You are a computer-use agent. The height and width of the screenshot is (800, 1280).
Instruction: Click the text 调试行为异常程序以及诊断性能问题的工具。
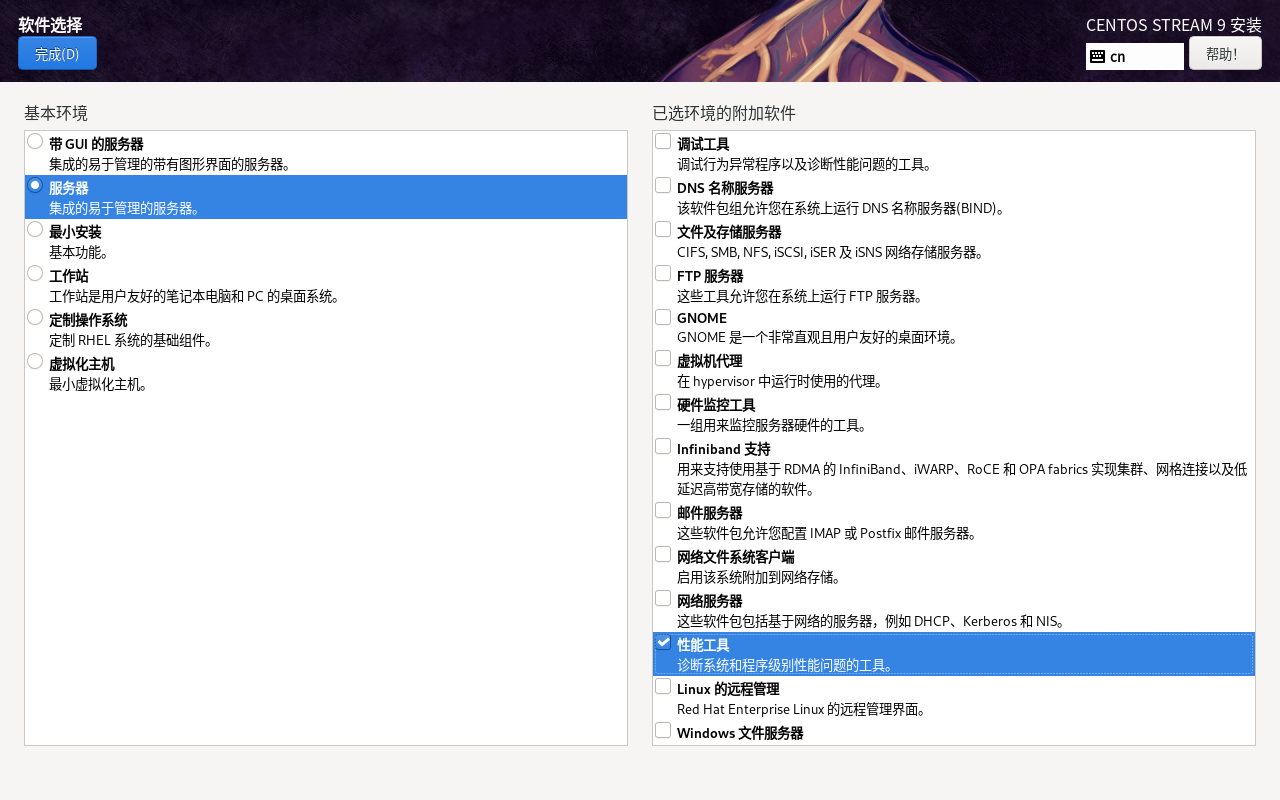point(805,164)
